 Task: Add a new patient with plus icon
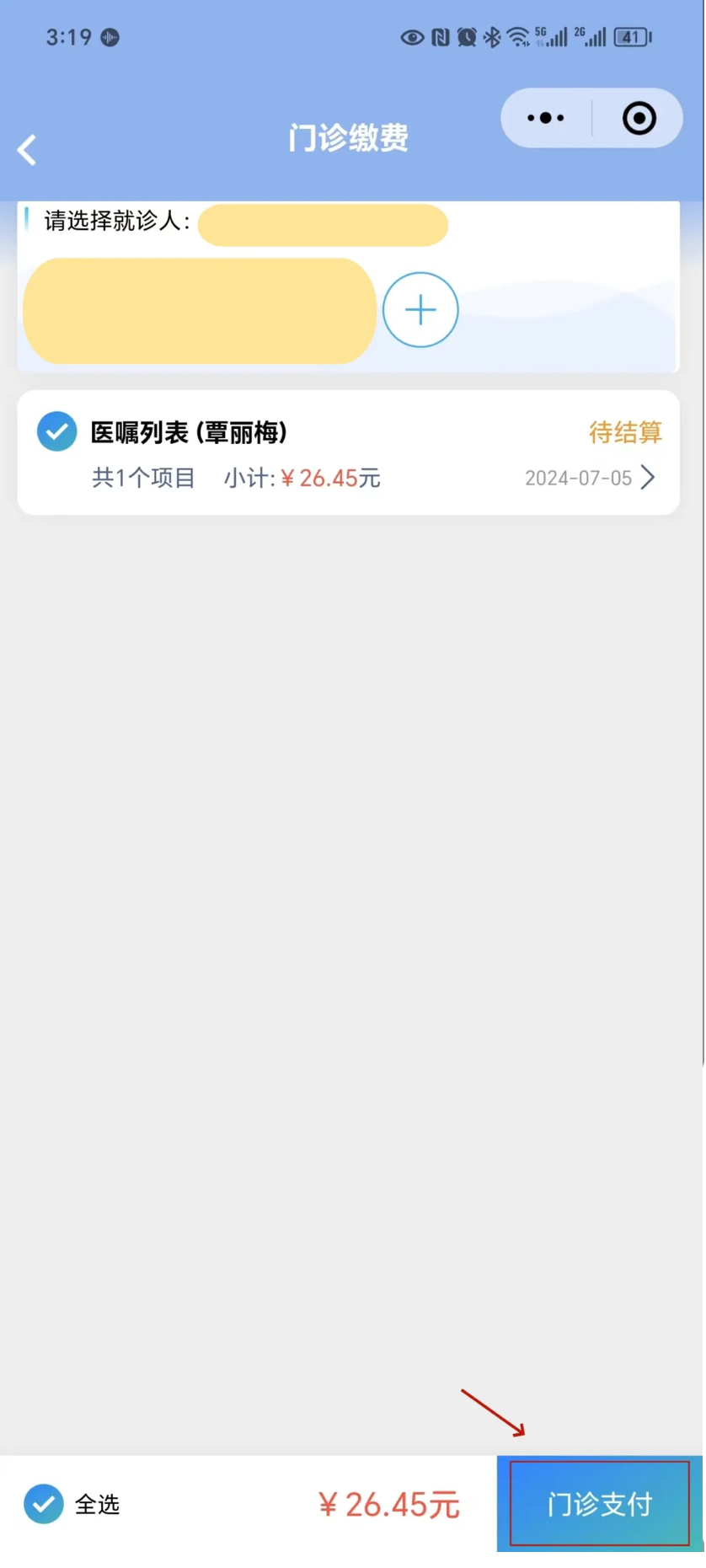point(420,310)
